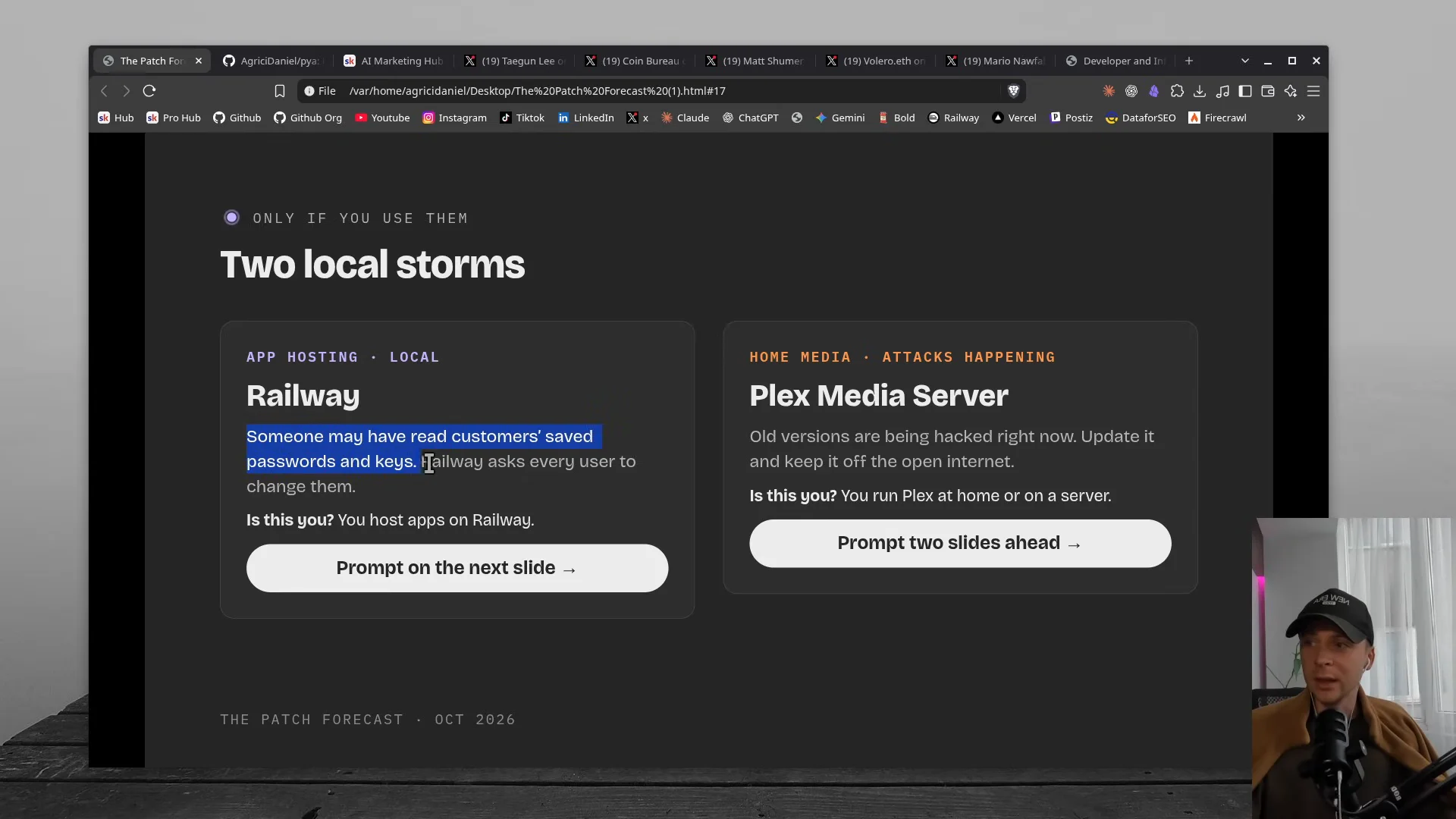Switch to the AI Marketing Hub tab
The image size is (1456, 819).
pyautogui.click(x=394, y=61)
